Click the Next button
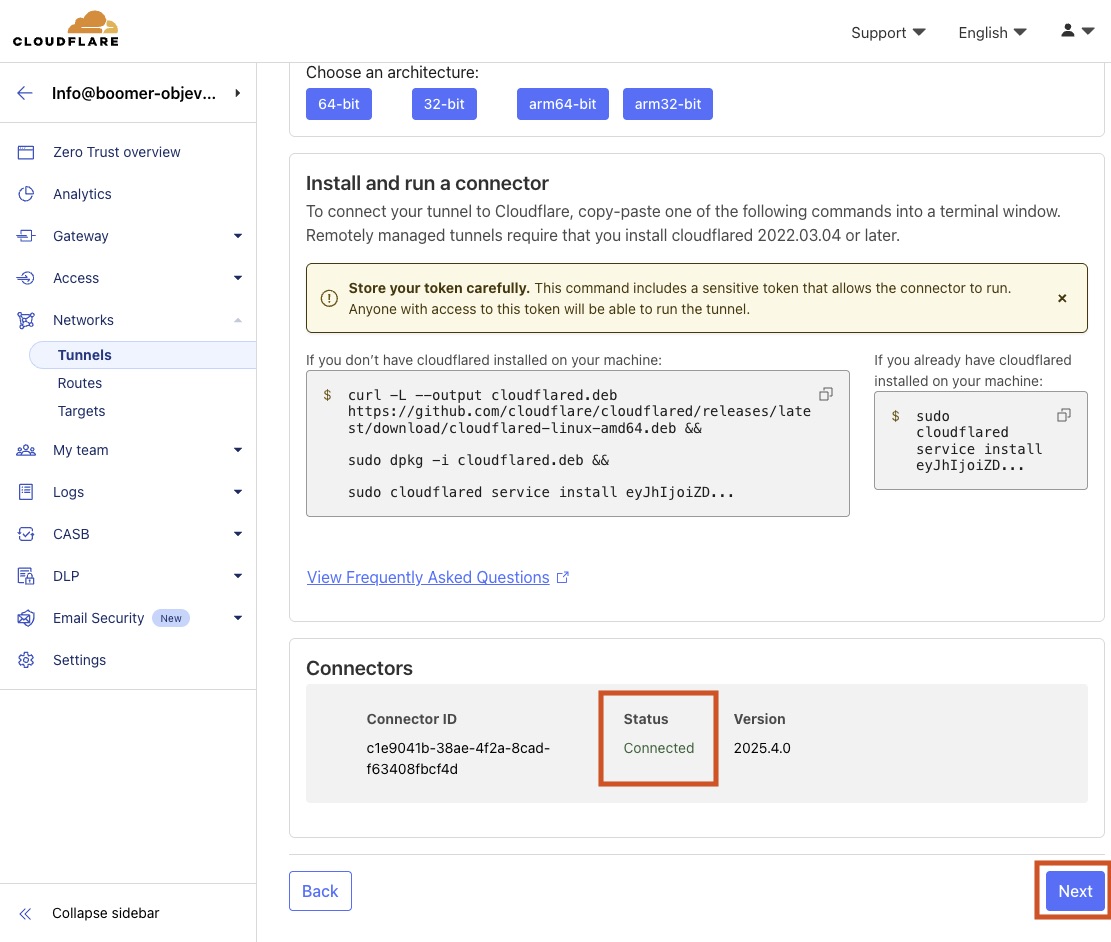Image resolution: width=1111 pixels, height=942 pixels. pos(1075,891)
